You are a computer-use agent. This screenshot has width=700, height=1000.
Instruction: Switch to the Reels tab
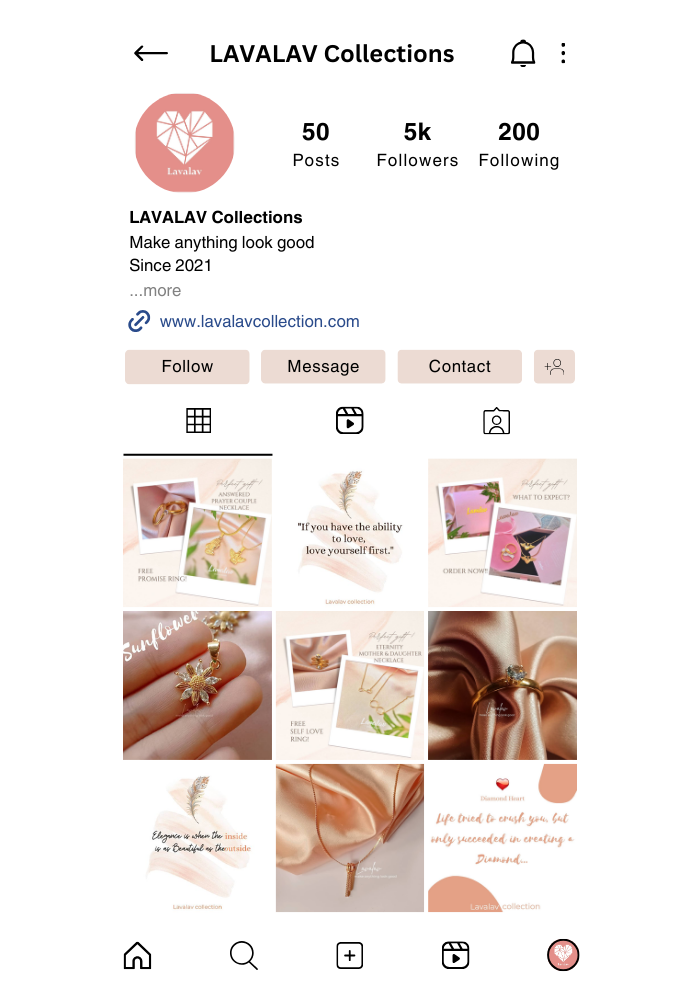pyautogui.click(x=349, y=421)
